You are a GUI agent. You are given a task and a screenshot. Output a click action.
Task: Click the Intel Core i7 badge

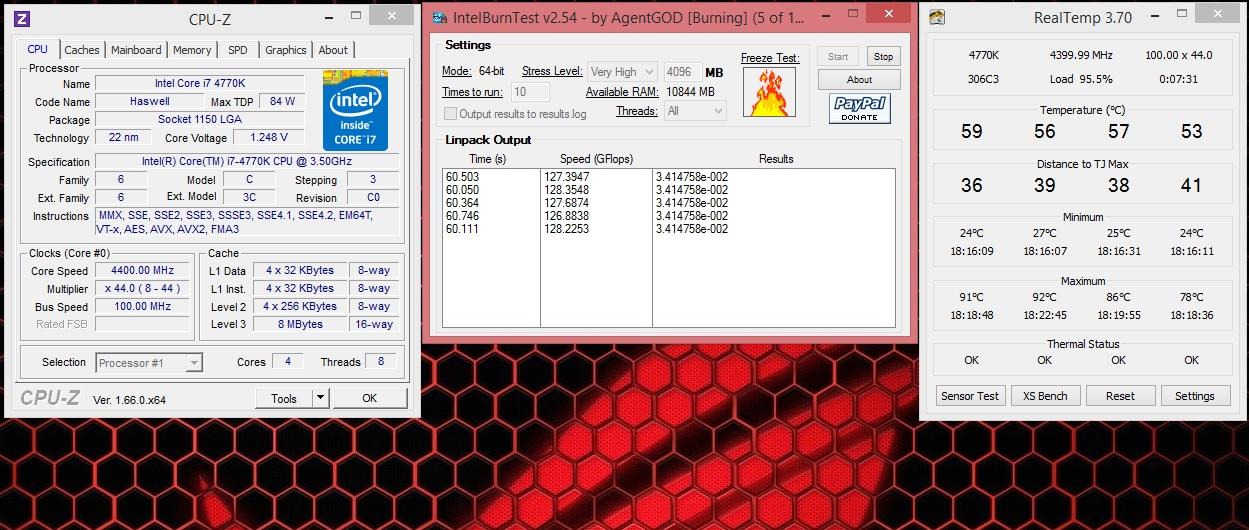click(x=354, y=110)
